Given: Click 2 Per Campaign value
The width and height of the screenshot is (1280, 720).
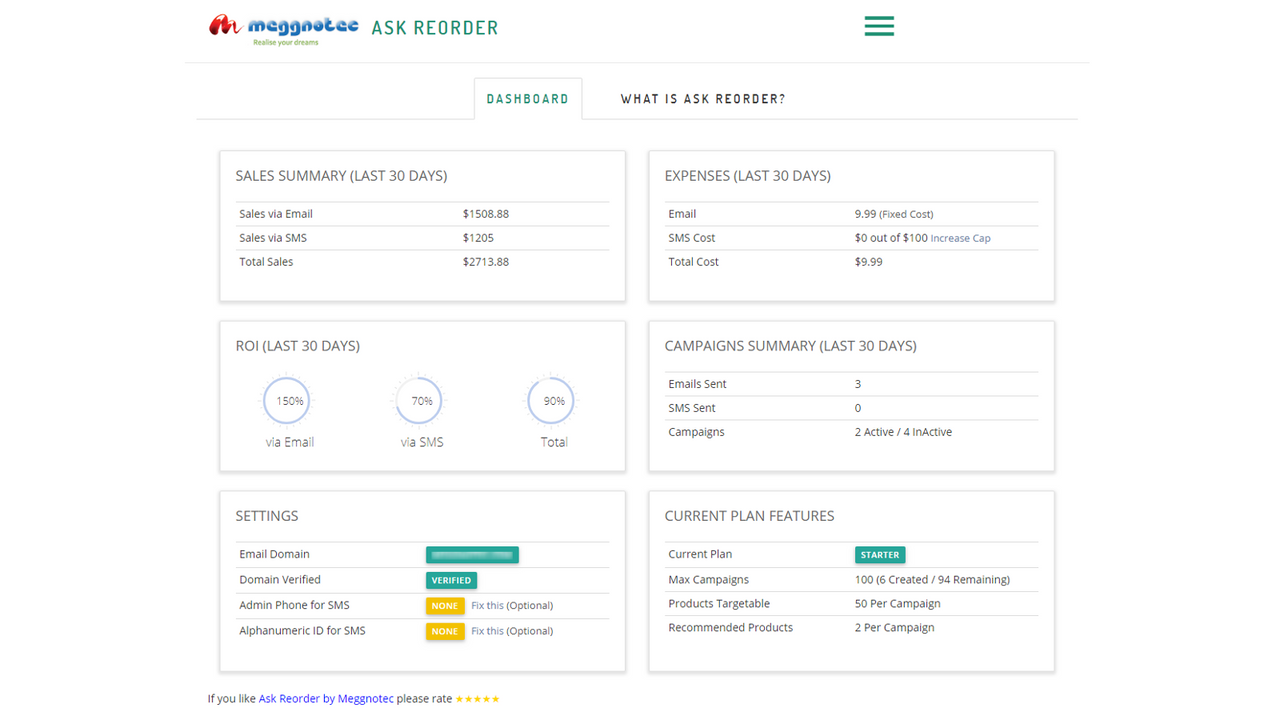Looking at the screenshot, I should point(894,628).
